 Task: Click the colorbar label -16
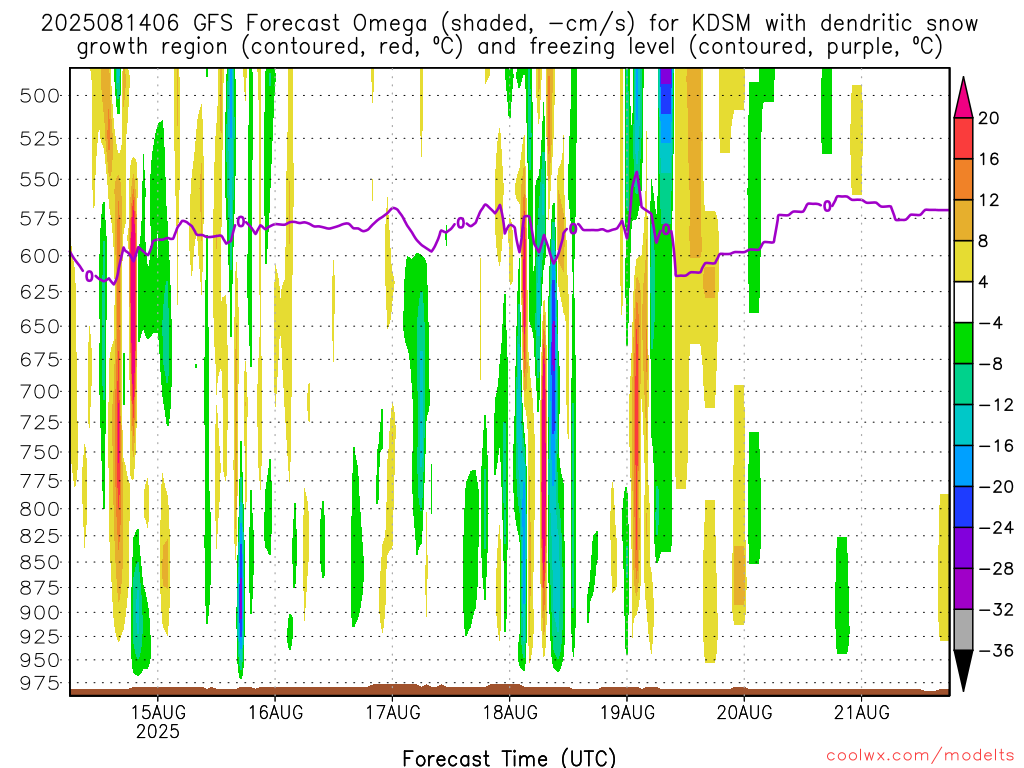click(x=996, y=446)
